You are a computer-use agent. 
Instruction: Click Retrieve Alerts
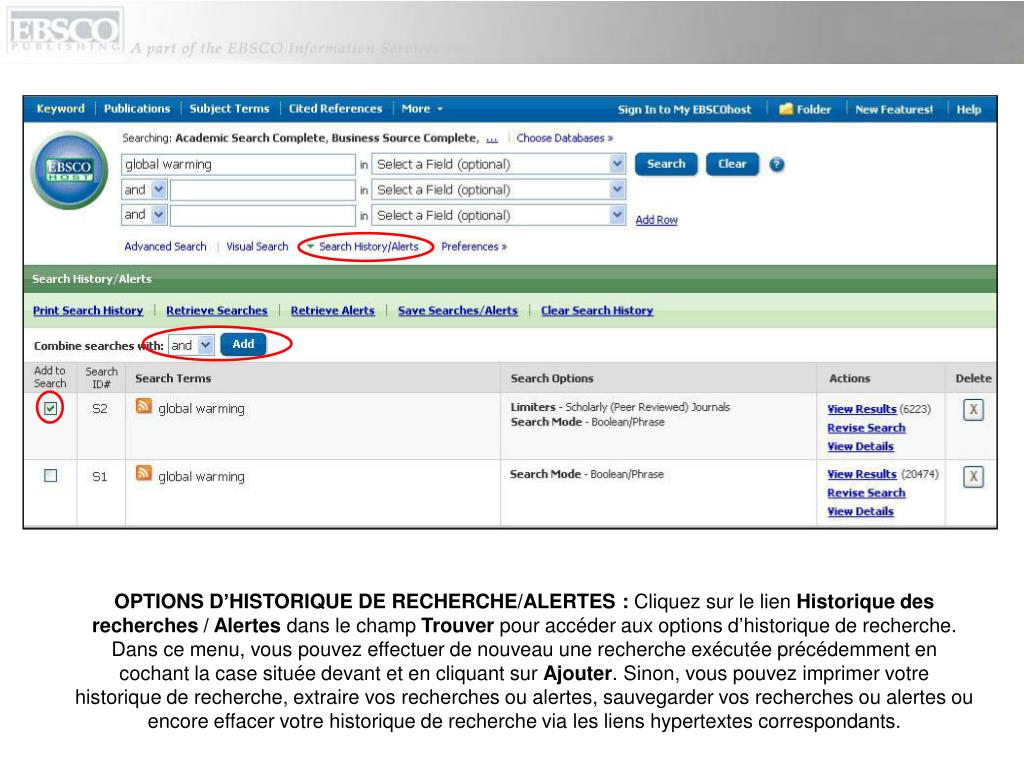pos(333,311)
